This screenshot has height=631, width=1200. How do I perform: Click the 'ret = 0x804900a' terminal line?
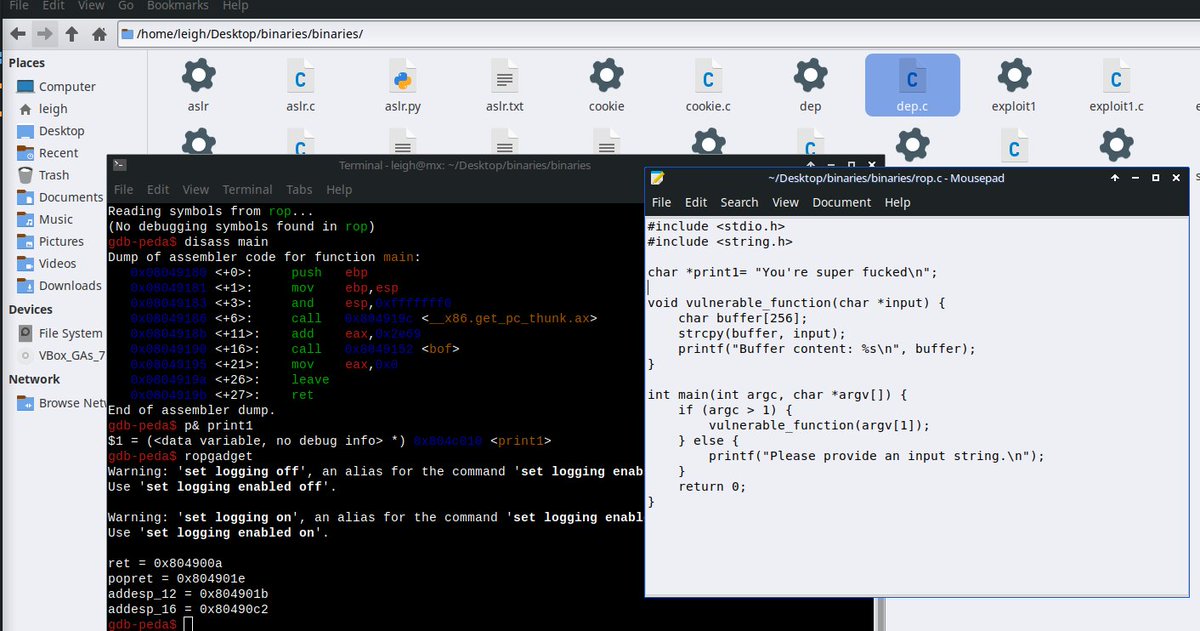click(x=165, y=563)
